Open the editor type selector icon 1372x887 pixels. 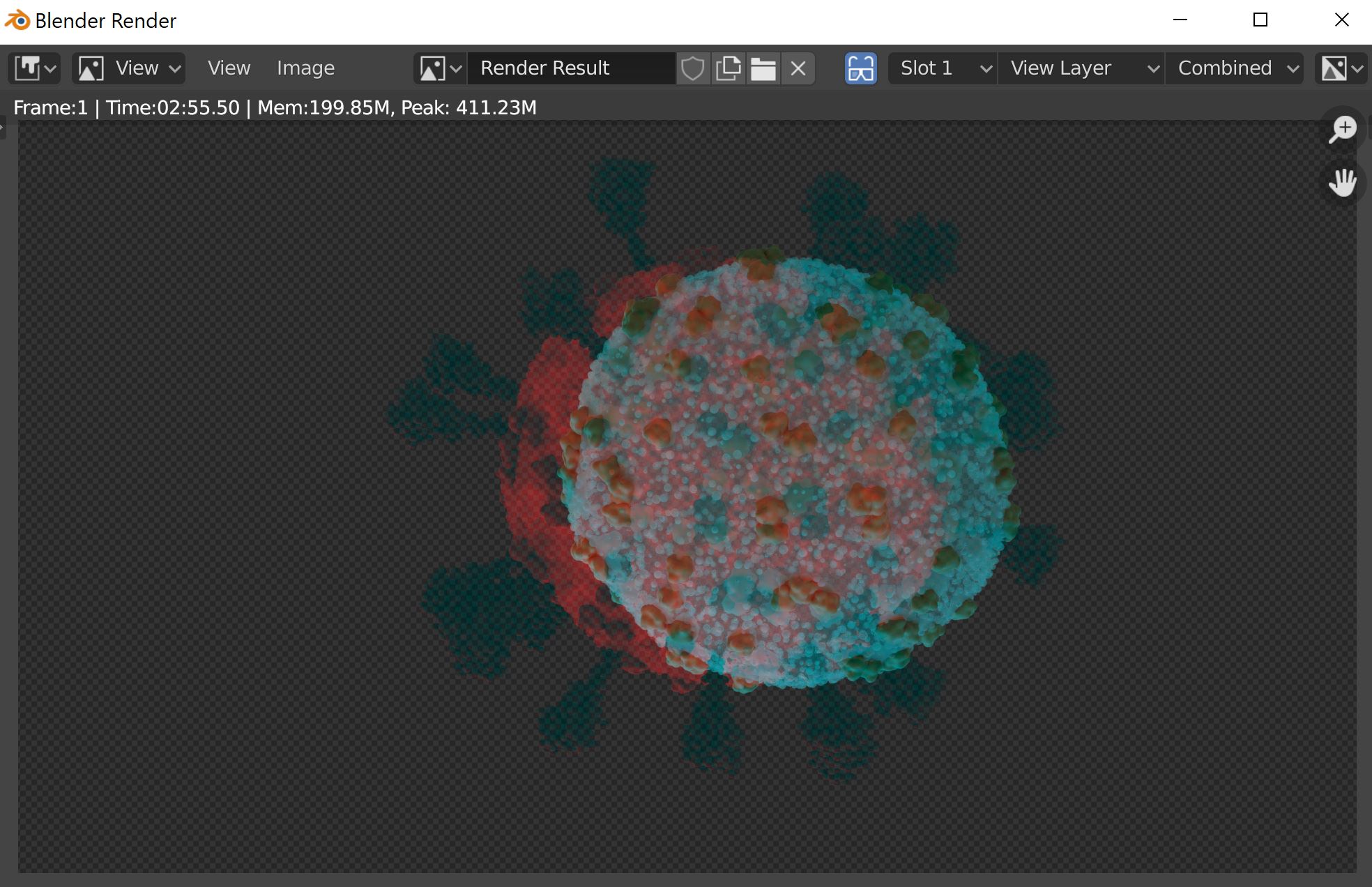pos(35,68)
